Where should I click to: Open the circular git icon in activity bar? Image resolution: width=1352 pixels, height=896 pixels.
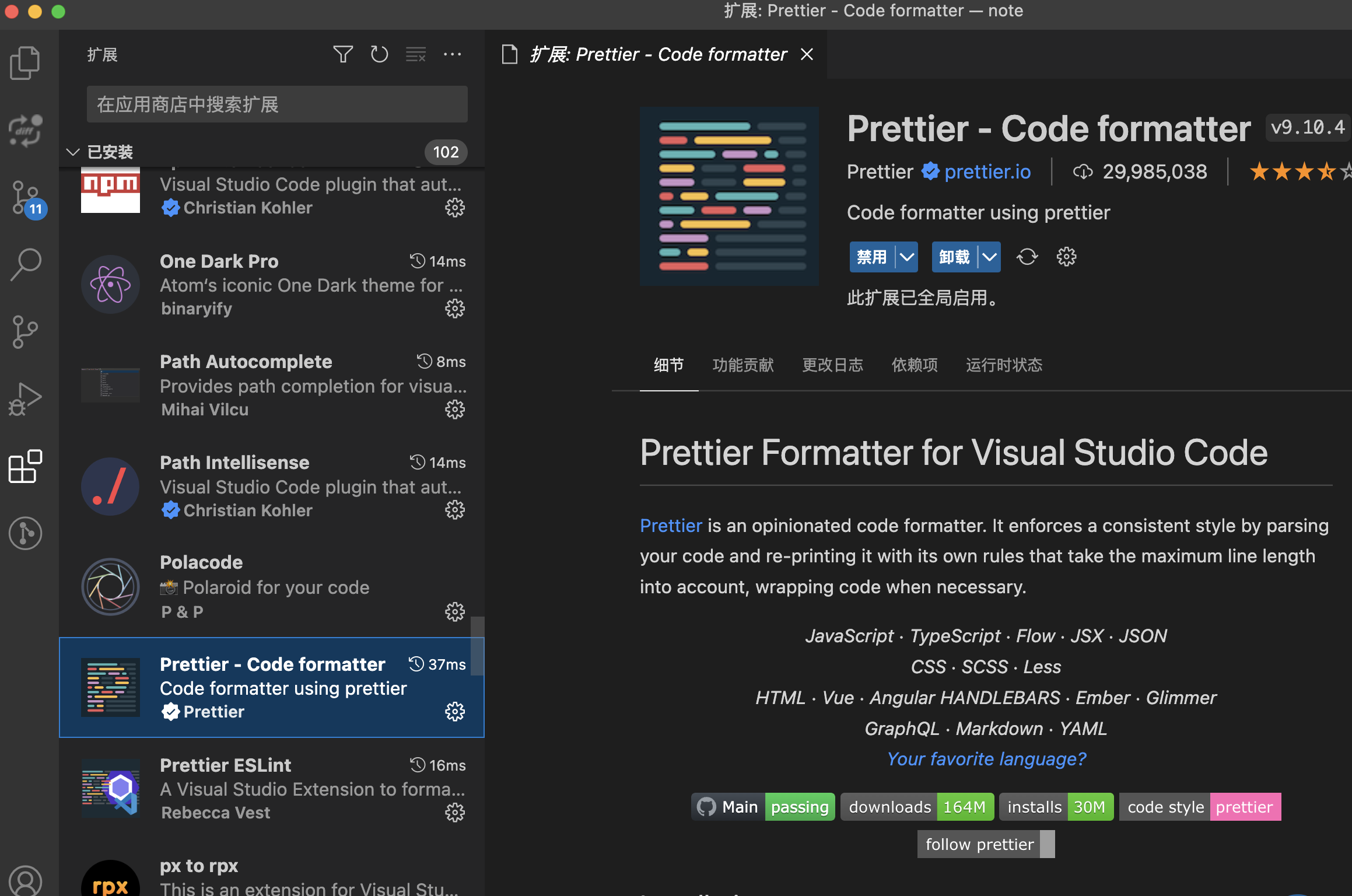point(25,533)
